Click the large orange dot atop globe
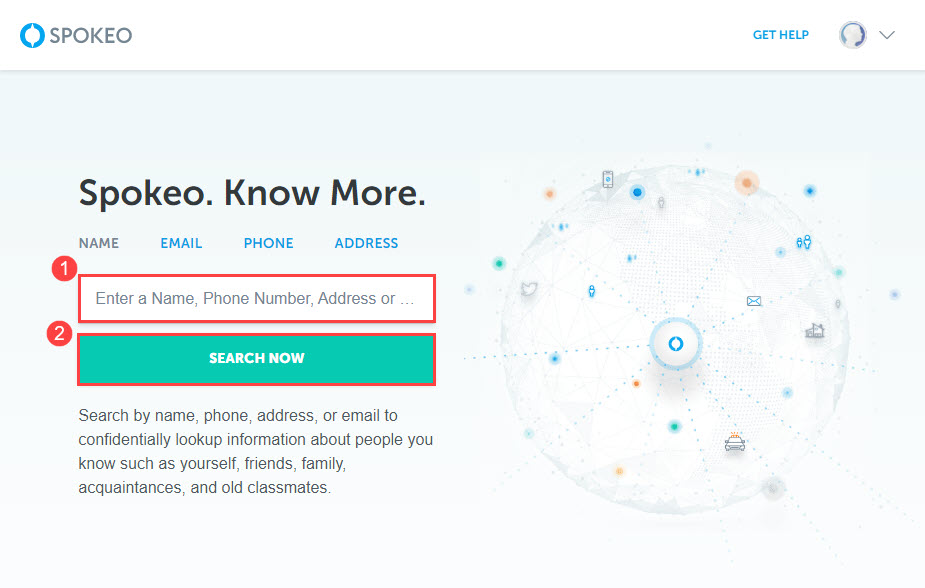Image resolution: width=925 pixels, height=588 pixels. tap(746, 183)
